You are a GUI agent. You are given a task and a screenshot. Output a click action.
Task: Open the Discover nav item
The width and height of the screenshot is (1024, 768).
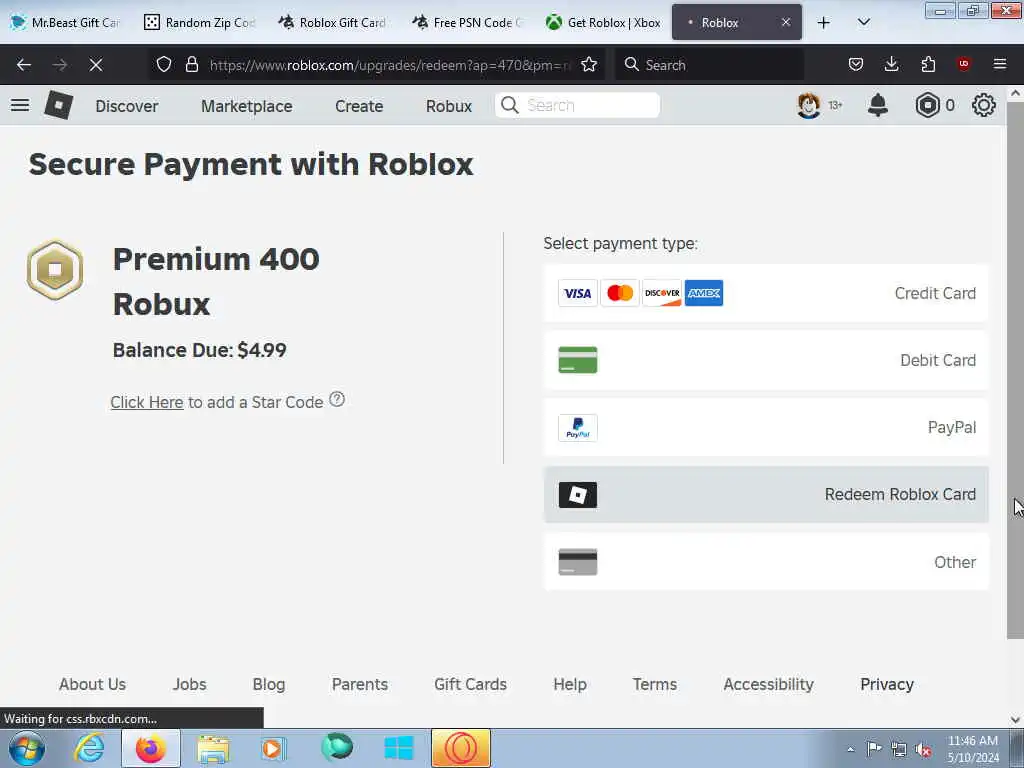127,106
